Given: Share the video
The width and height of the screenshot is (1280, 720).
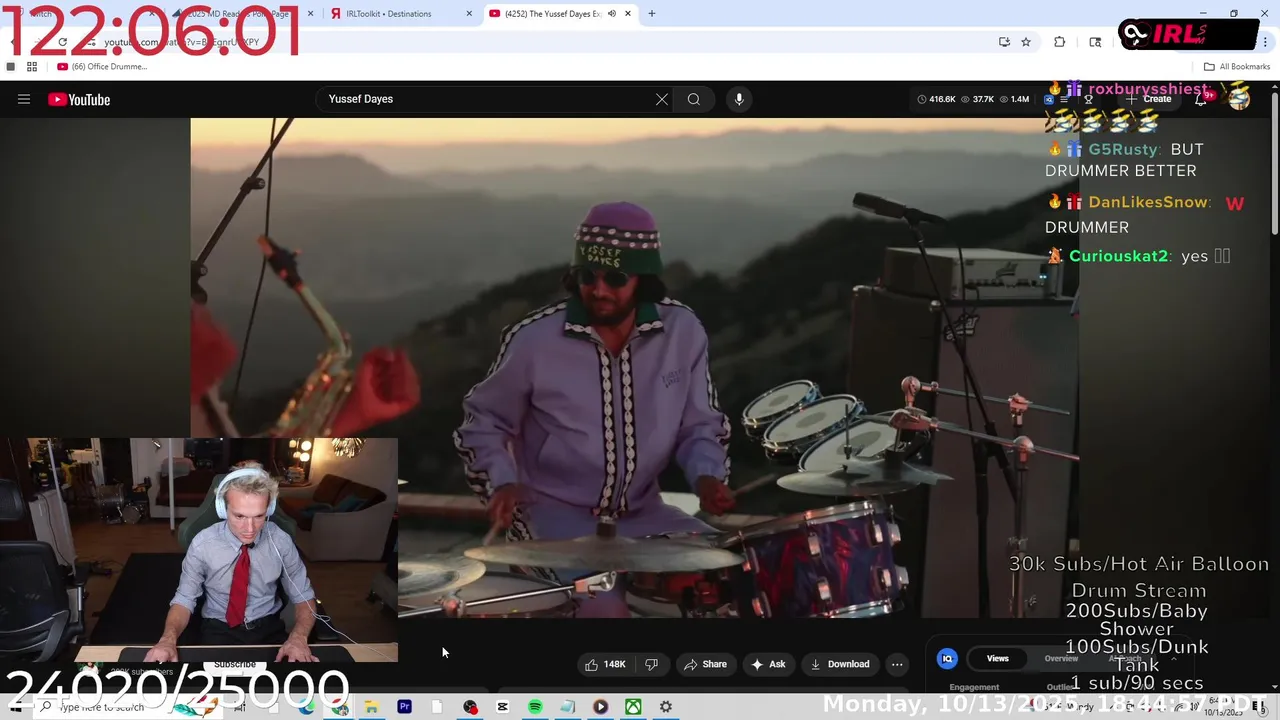Looking at the screenshot, I should [x=705, y=664].
